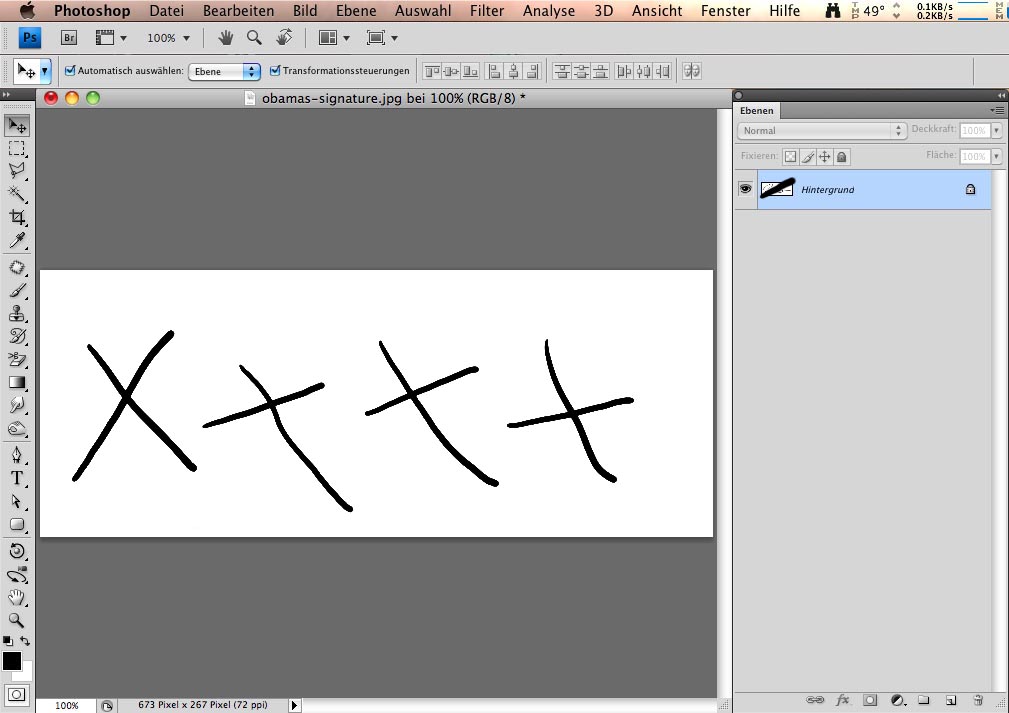This screenshot has height=713, width=1009.
Task: Select the Rectangular Marquee tool
Action: point(17,149)
